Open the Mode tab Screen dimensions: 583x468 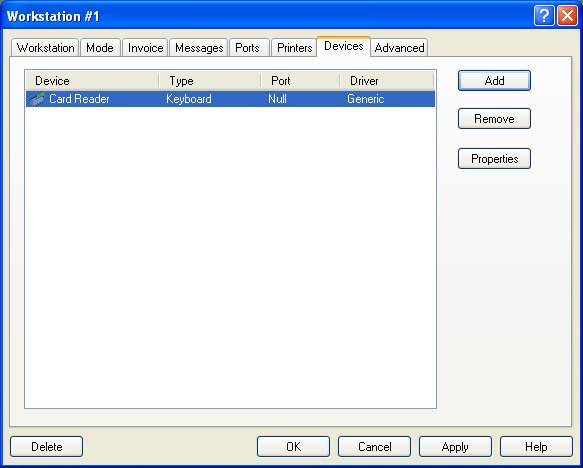click(x=100, y=48)
